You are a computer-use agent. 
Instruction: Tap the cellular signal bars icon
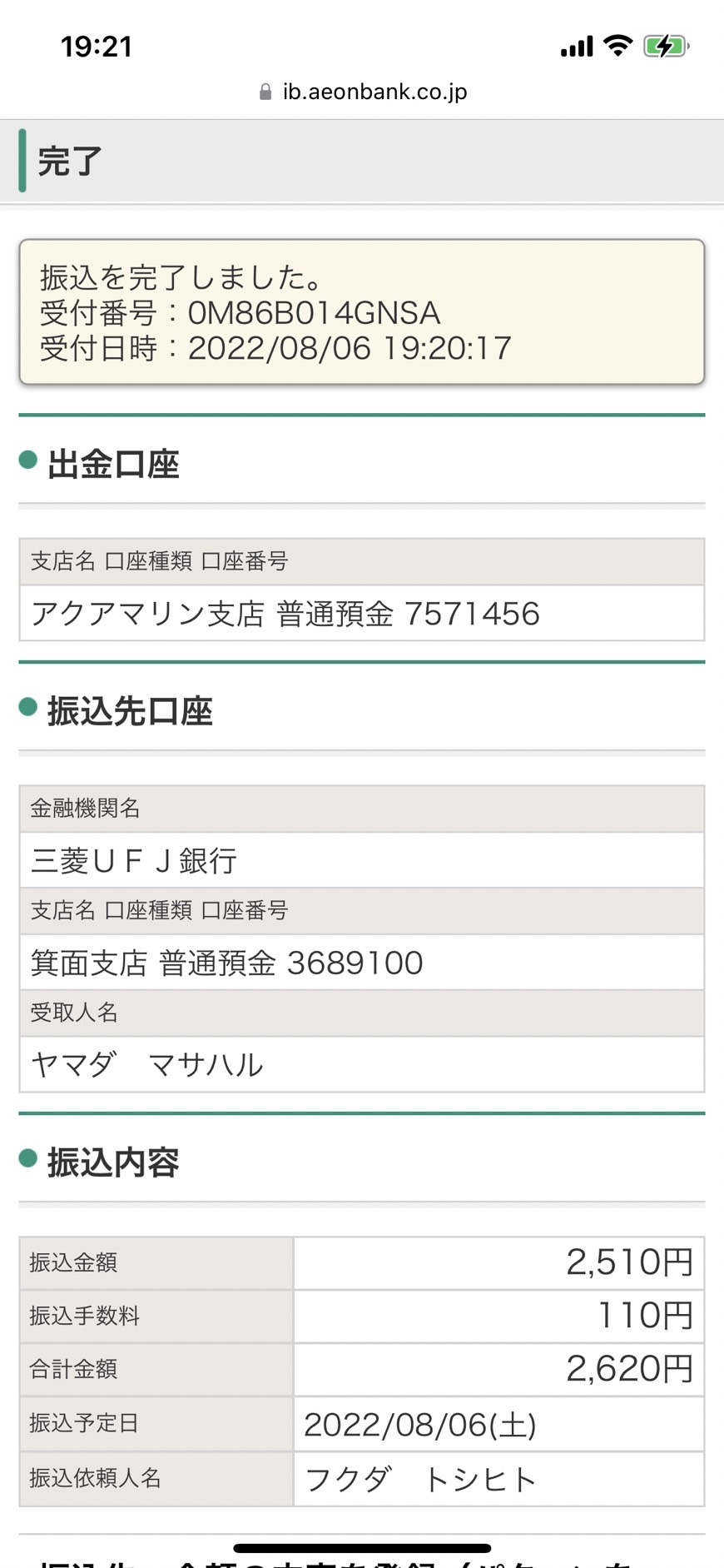pos(577,47)
